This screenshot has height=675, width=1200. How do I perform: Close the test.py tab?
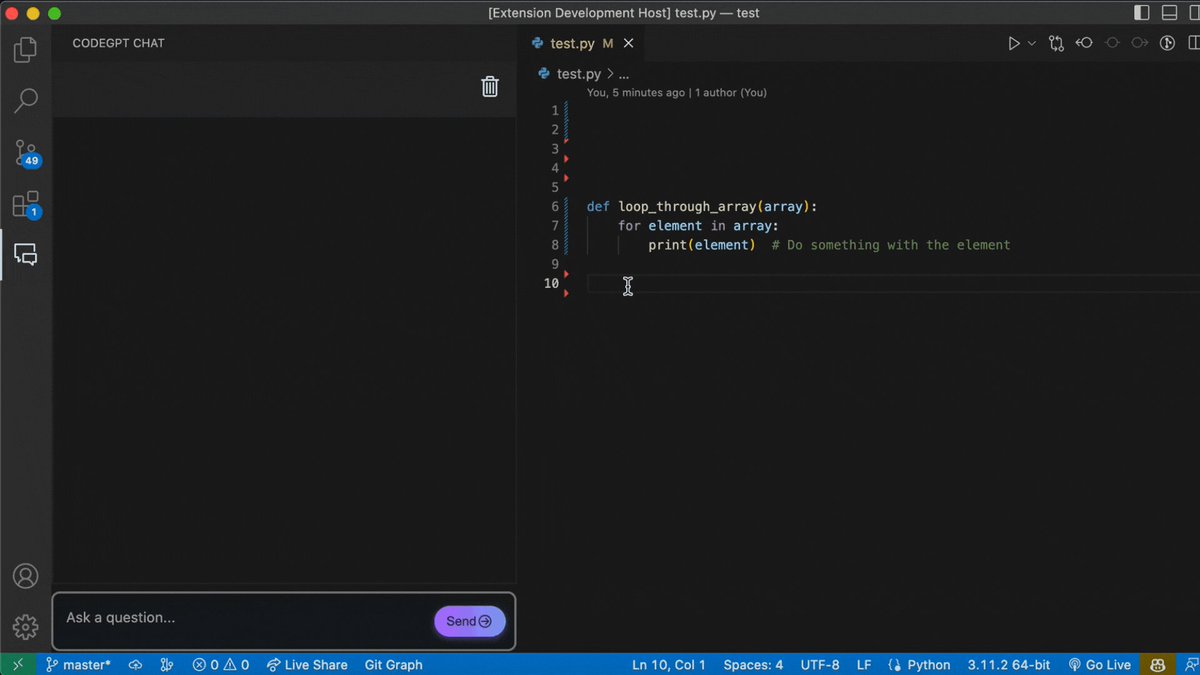click(628, 43)
